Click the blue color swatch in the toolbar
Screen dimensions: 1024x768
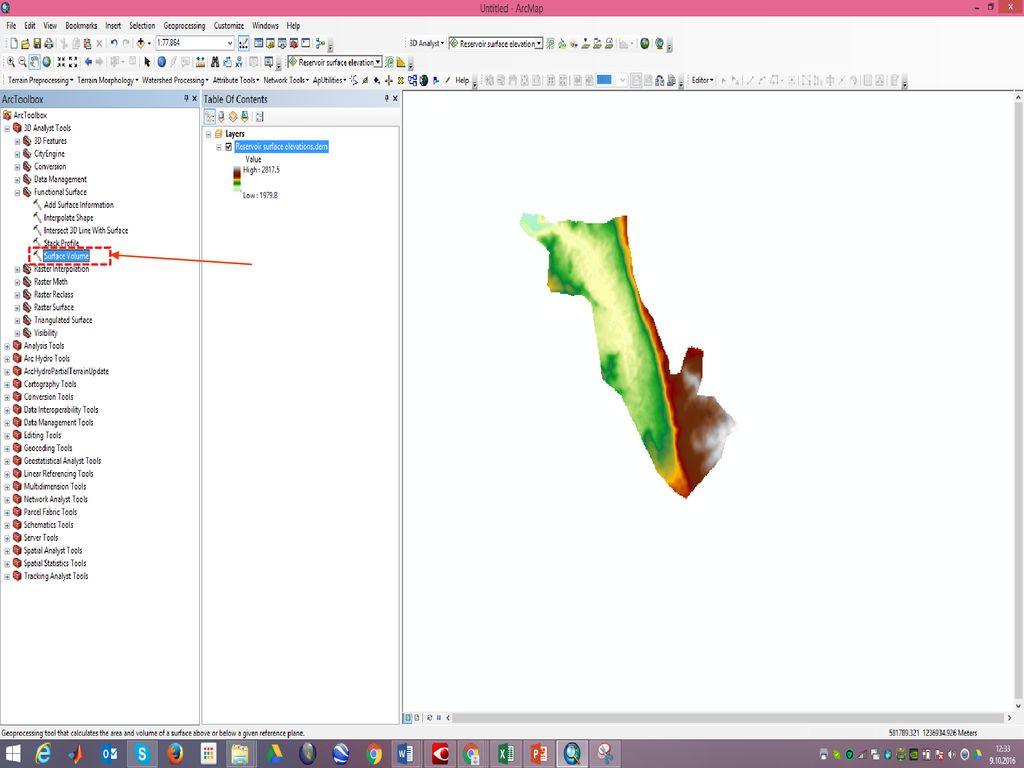[x=604, y=80]
